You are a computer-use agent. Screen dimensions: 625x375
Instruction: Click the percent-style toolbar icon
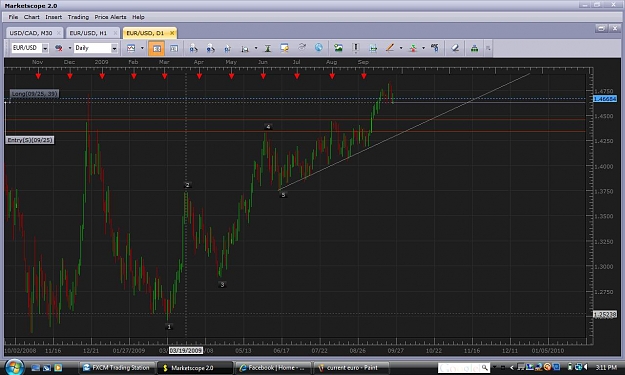435,48
